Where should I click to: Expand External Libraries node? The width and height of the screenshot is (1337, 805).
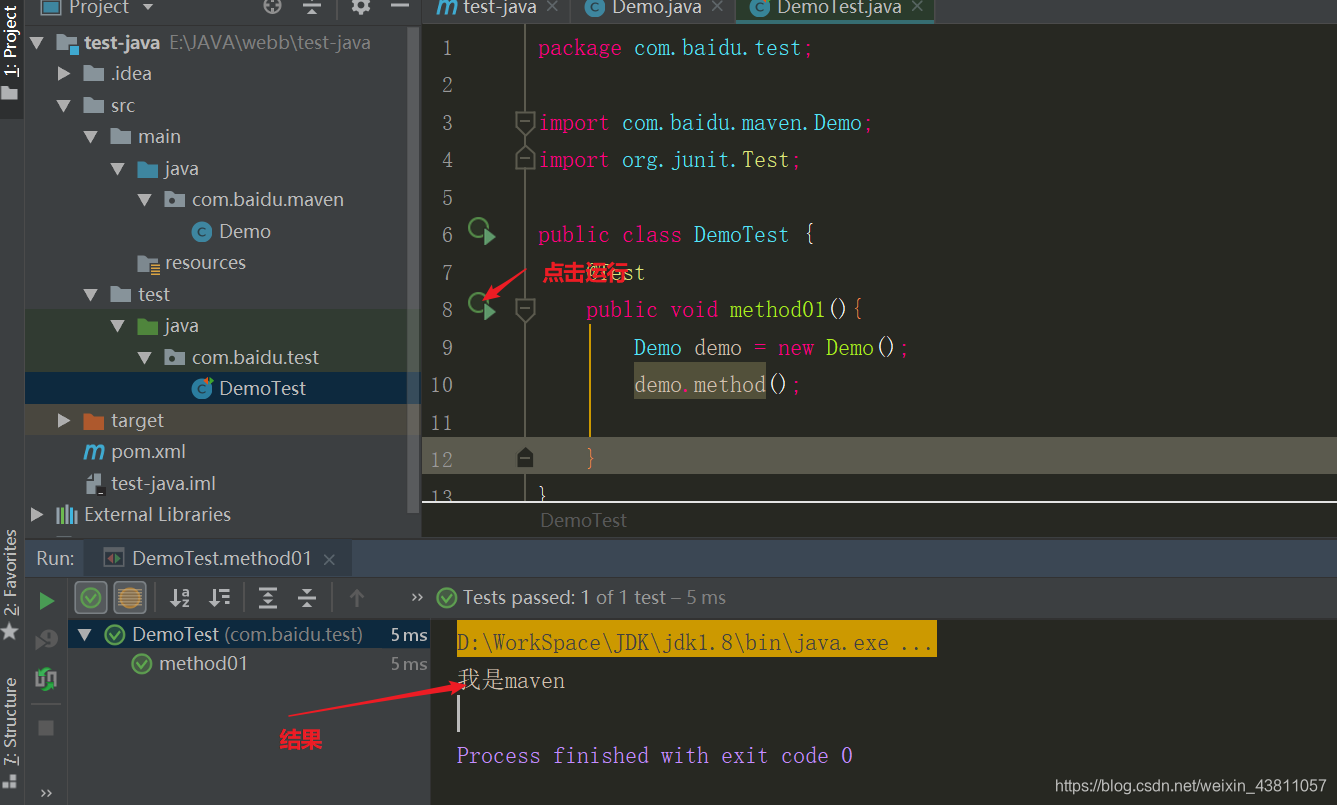(38, 515)
